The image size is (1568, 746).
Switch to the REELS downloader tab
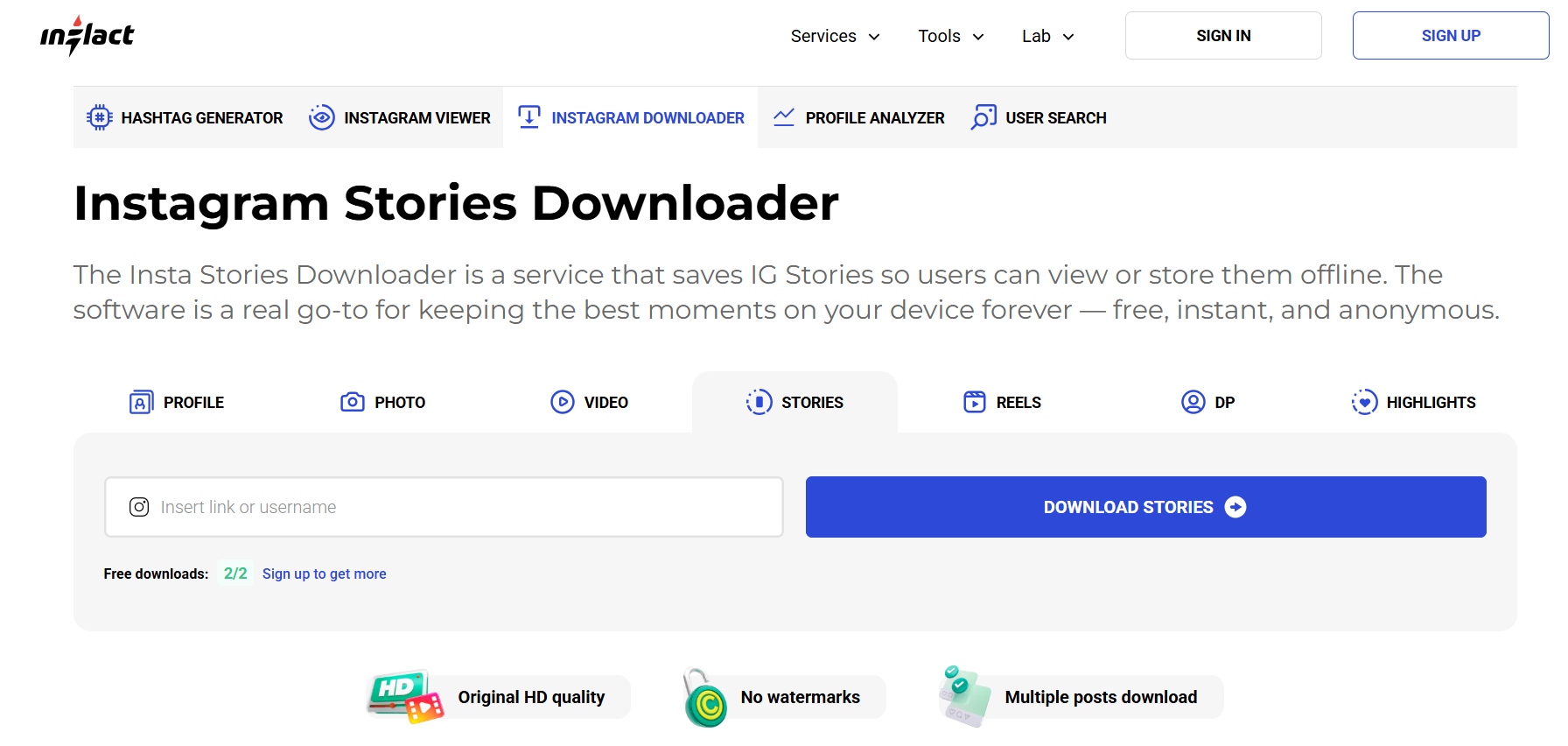[1002, 402]
